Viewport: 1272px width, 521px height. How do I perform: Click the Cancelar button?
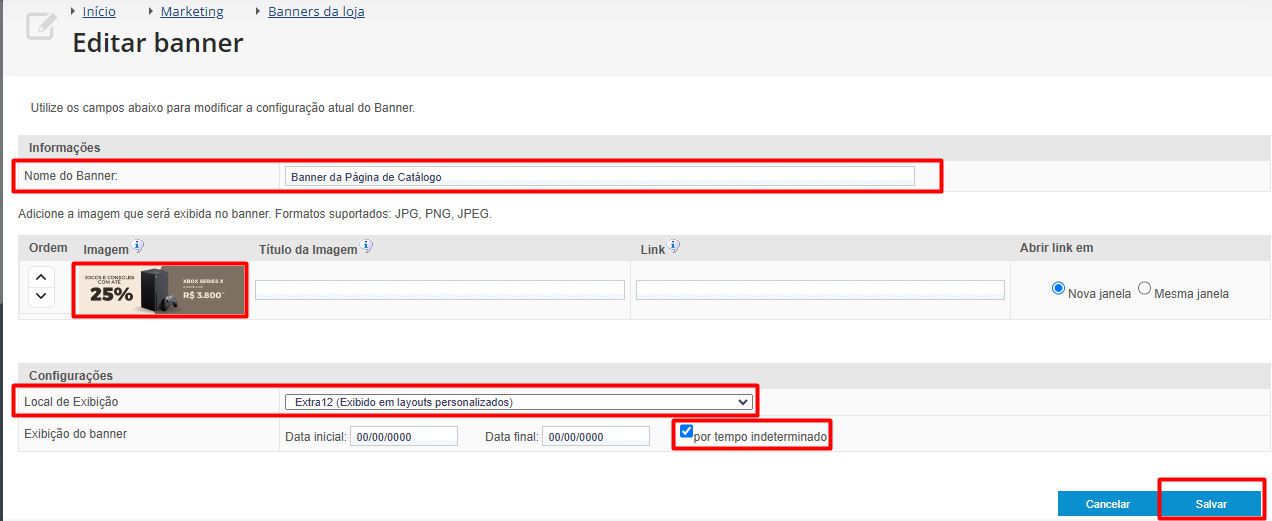click(x=1107, y=504)
